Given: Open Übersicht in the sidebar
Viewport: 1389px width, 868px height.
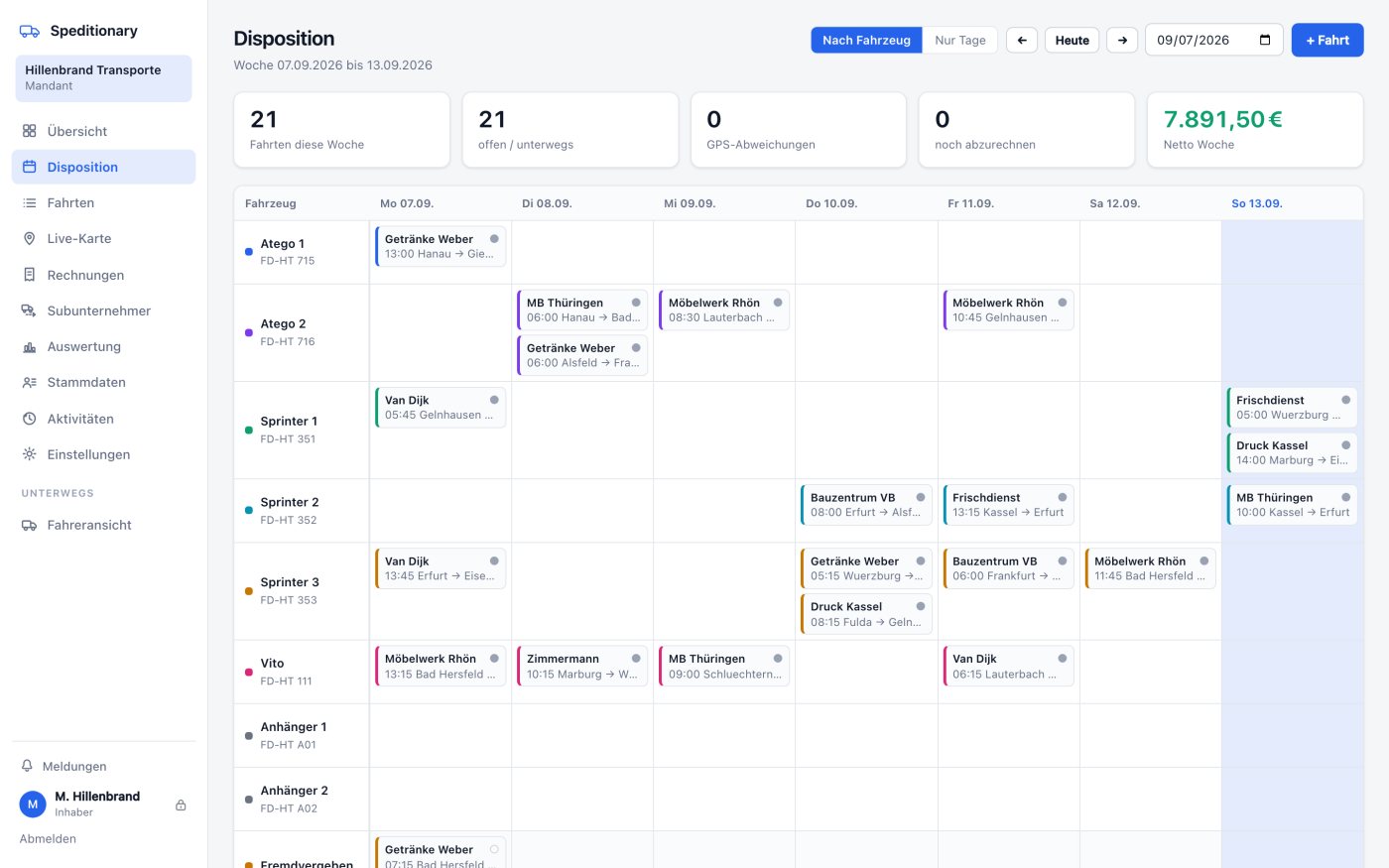Looking at the screenshot, I should pyautogui.click(x=103, y=131).
